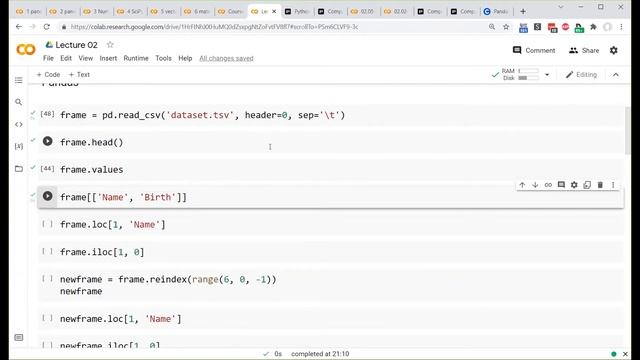
Task: Click the notebook vertical scrollbar
Action: point(627,131)
